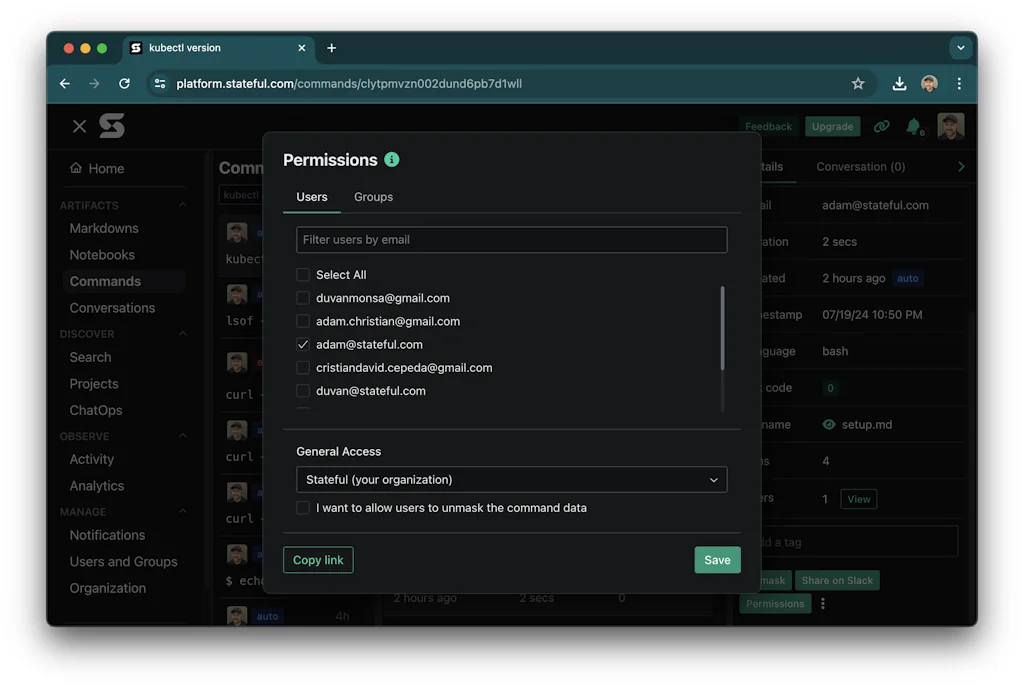
Task: Collapse the Artifacts section in the sidebar
Action: (x=182, y=204)
